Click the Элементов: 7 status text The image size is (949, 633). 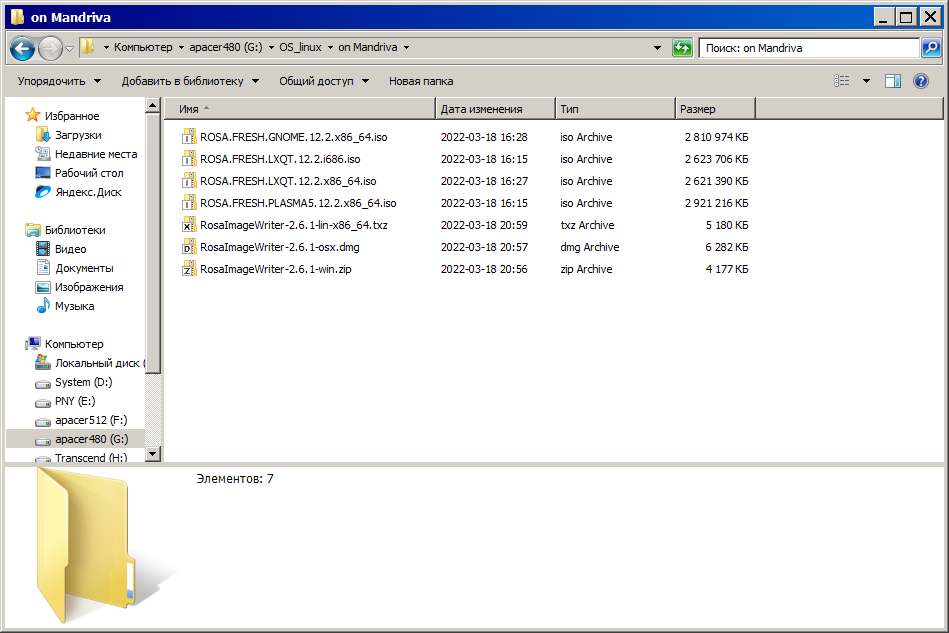235,479
